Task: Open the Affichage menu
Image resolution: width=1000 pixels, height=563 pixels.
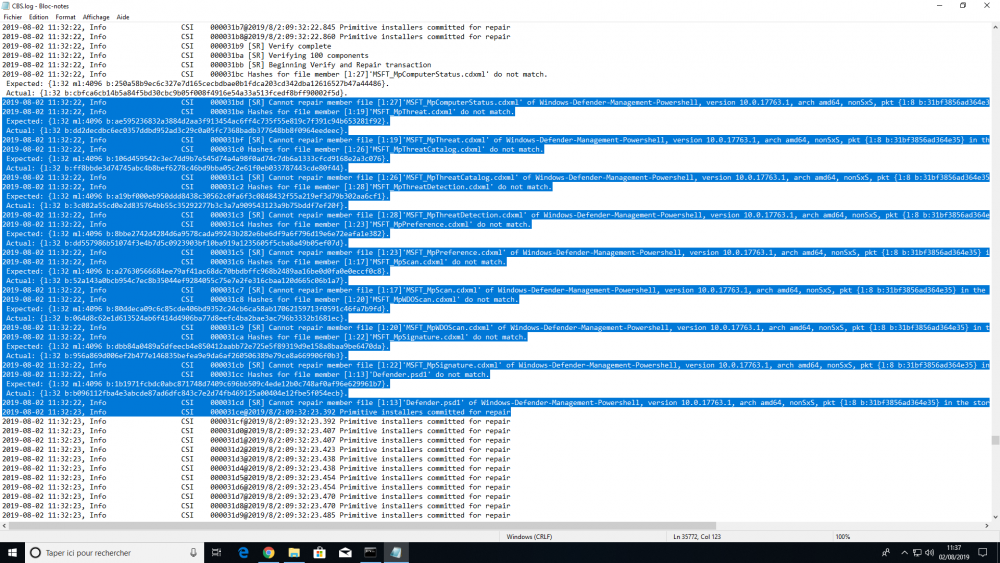Action: (x=96, y=17)
